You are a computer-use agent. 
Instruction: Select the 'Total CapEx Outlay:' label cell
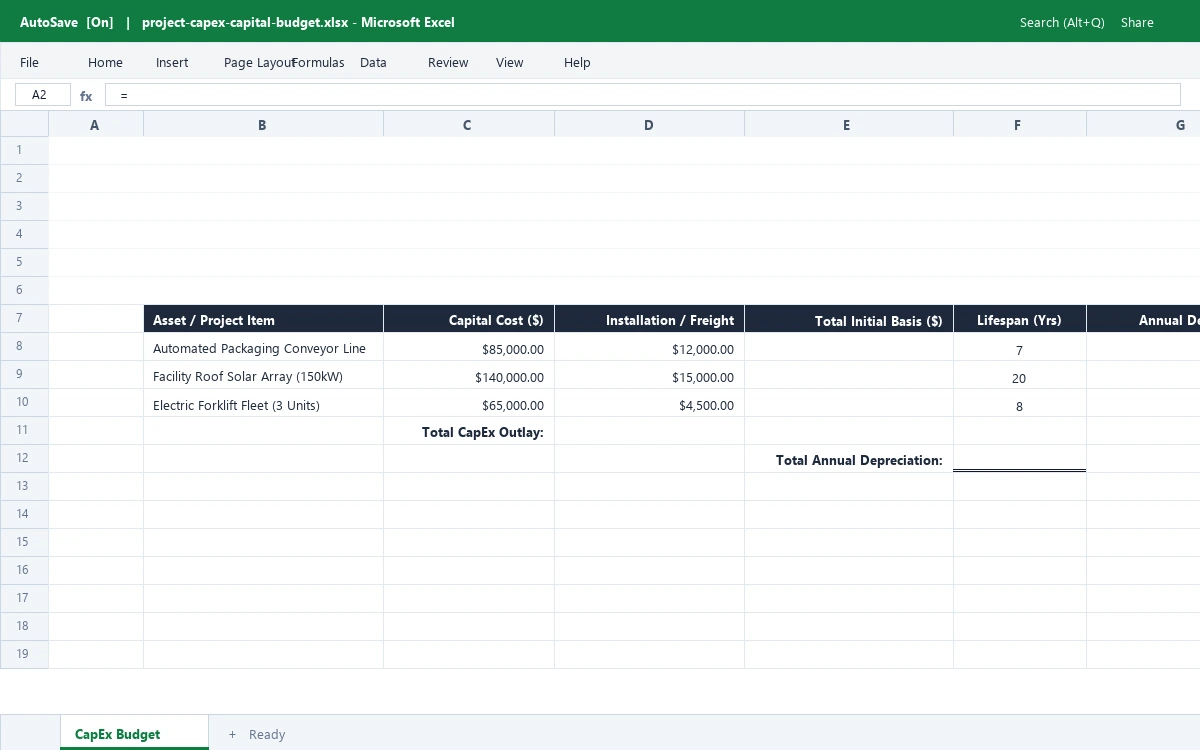coord(468,431)
